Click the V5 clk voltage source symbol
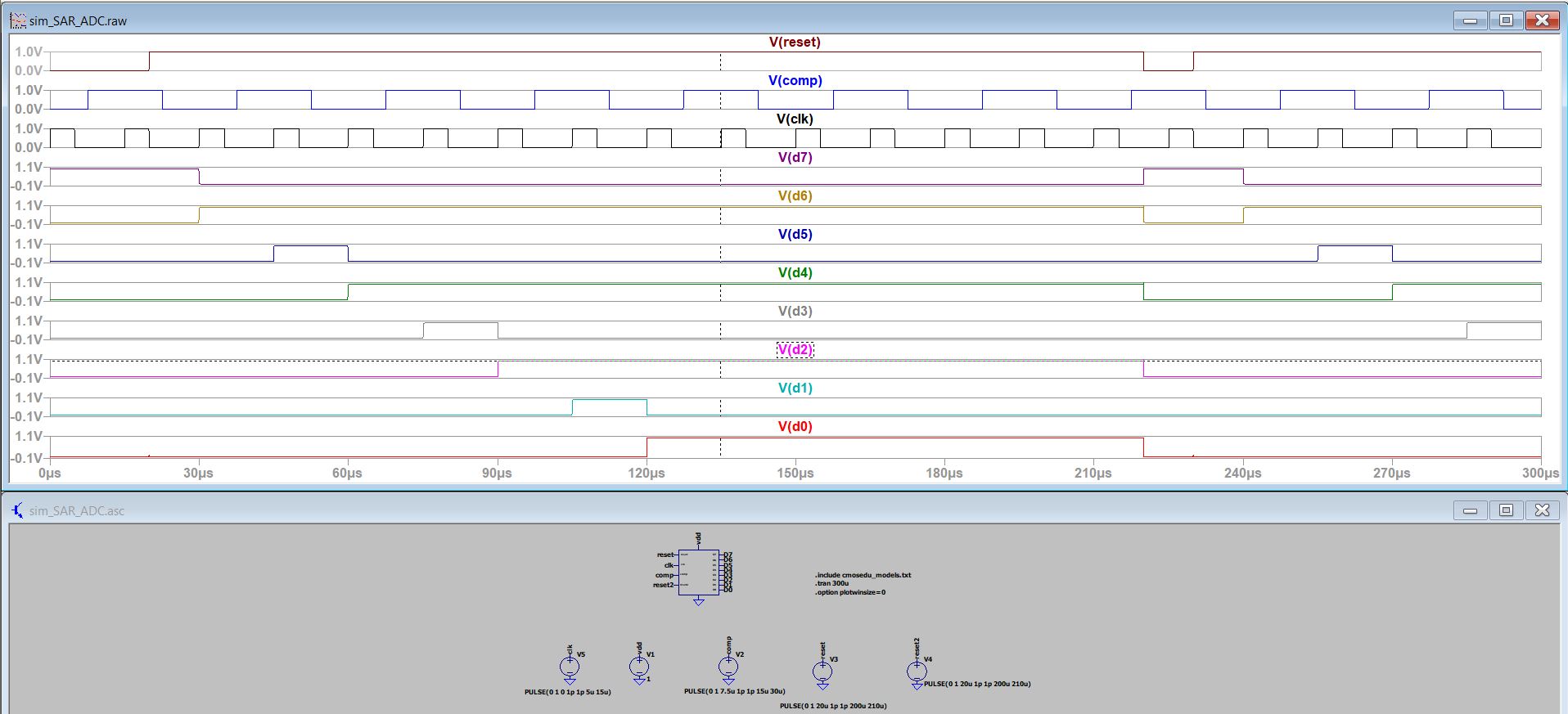 point(570,667)
